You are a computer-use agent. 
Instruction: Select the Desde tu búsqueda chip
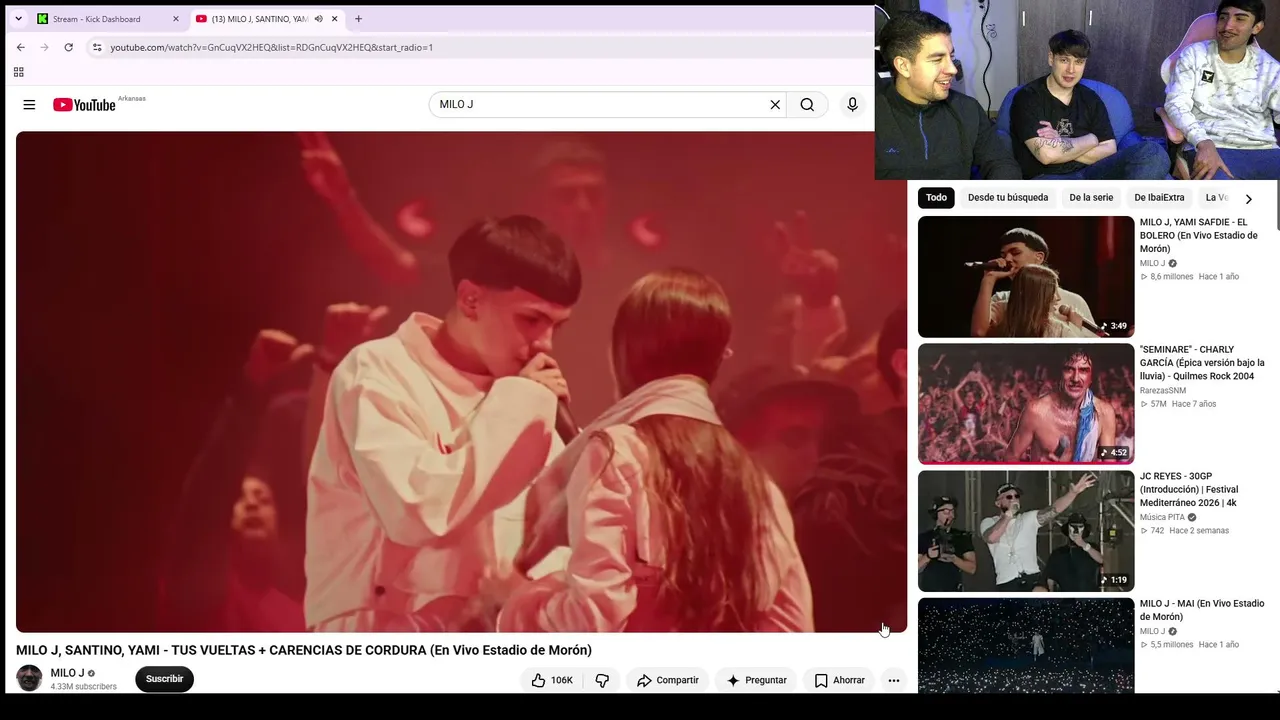1008,198
